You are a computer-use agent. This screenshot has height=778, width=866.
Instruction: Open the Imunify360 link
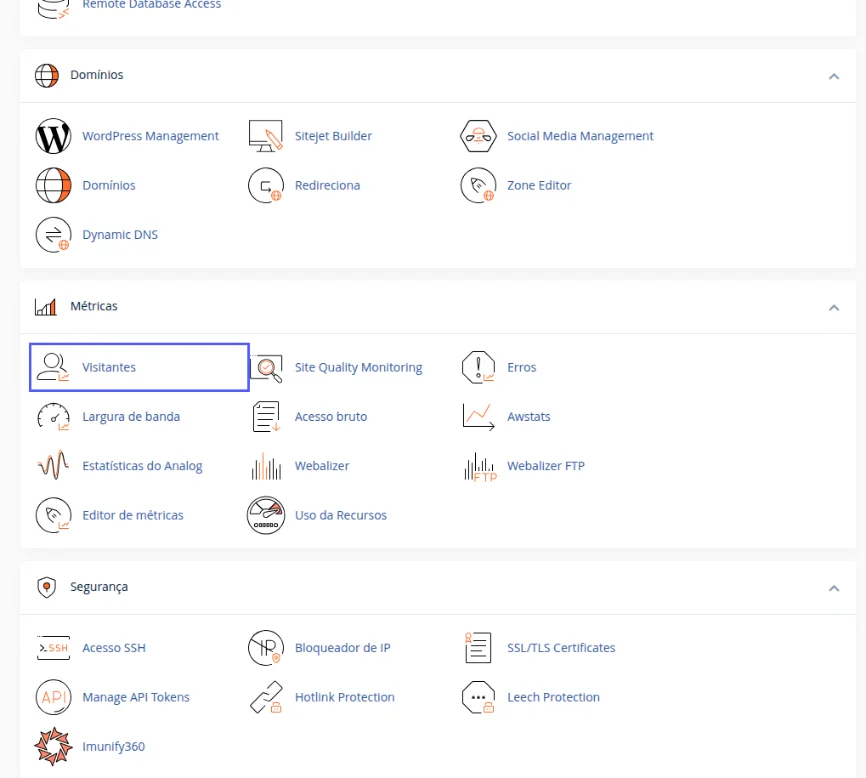[113, 747]
